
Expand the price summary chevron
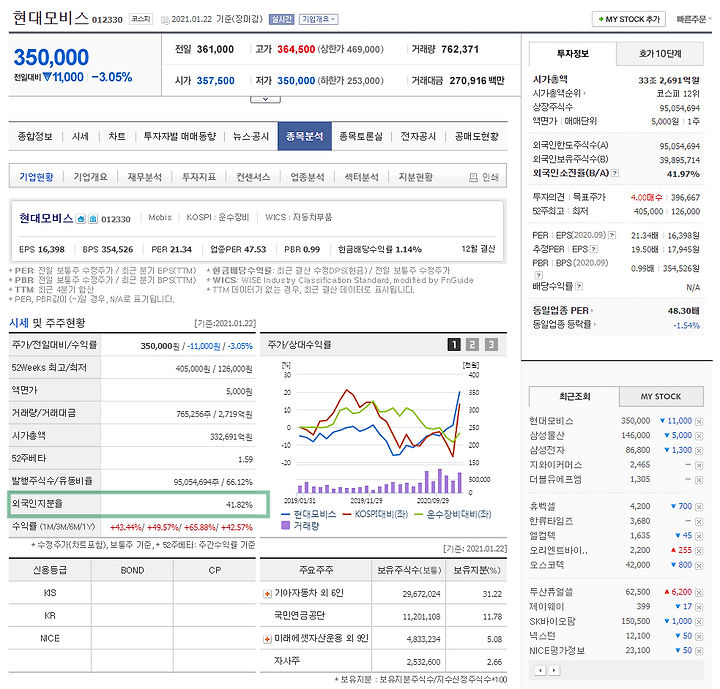click(x=265, y=99)
